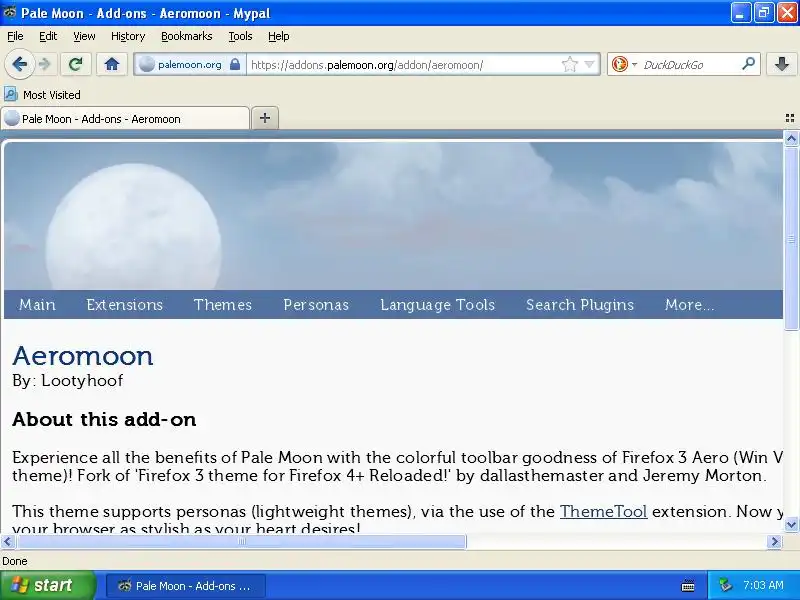Click the 'Done' status bar text
Screen dimensions: 800x600
pos(15,561)
